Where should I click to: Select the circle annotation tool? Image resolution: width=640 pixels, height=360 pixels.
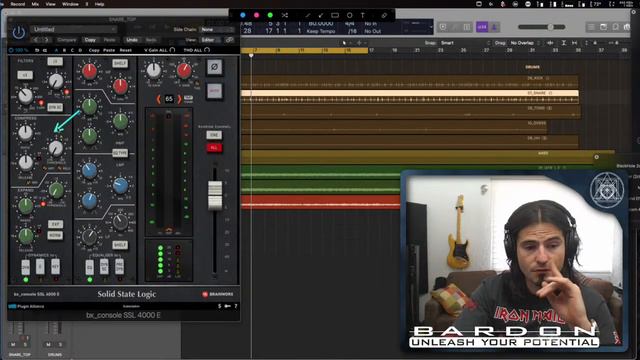[x=349, y=15]
